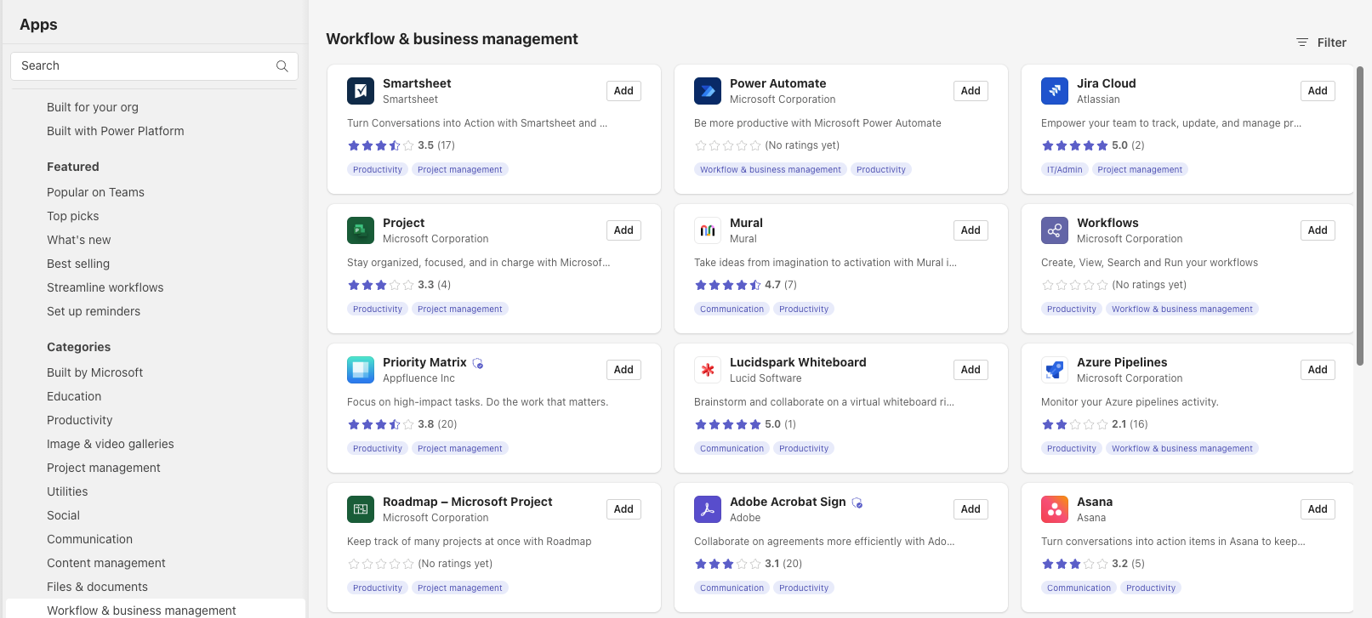Click the Jira Cloud app icon

[x=1054, y=90]
